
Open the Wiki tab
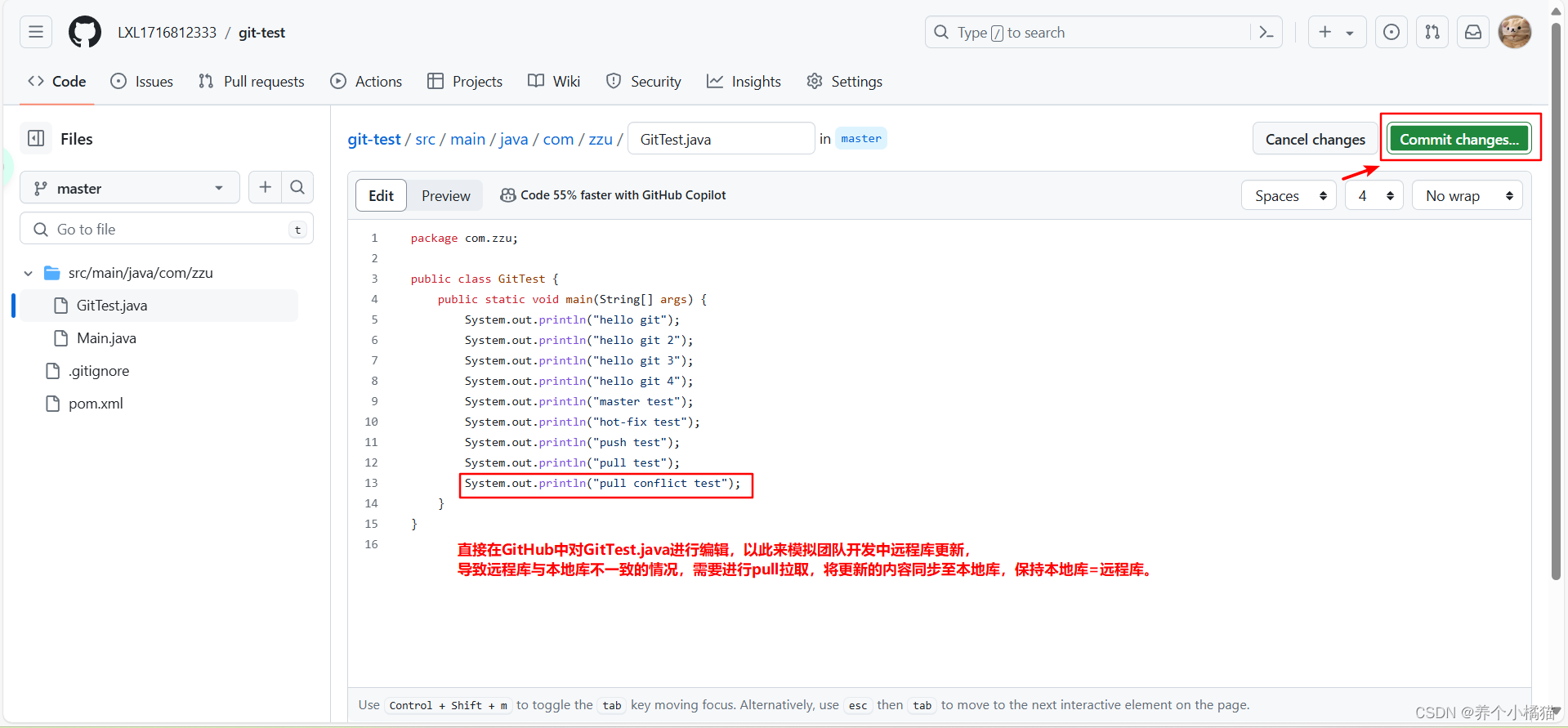click(x=554, y=81)
